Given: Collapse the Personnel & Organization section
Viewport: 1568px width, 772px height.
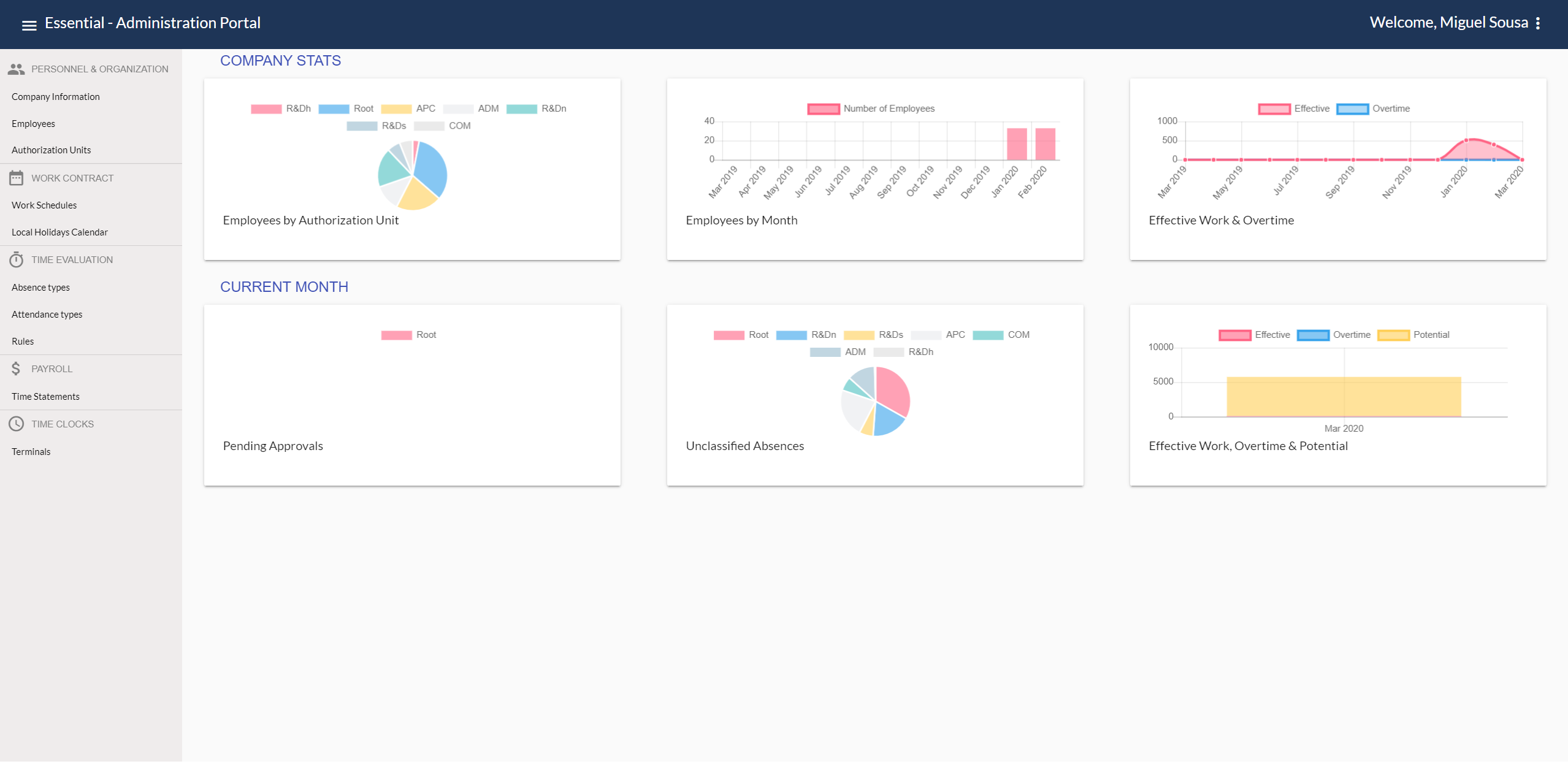Looking at the screenshot, I should tap(100, 69).
